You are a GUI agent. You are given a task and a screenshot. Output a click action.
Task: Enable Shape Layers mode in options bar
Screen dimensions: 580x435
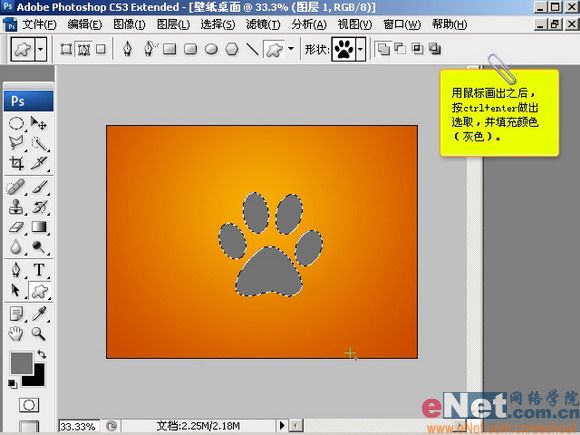tap(66, 49)
